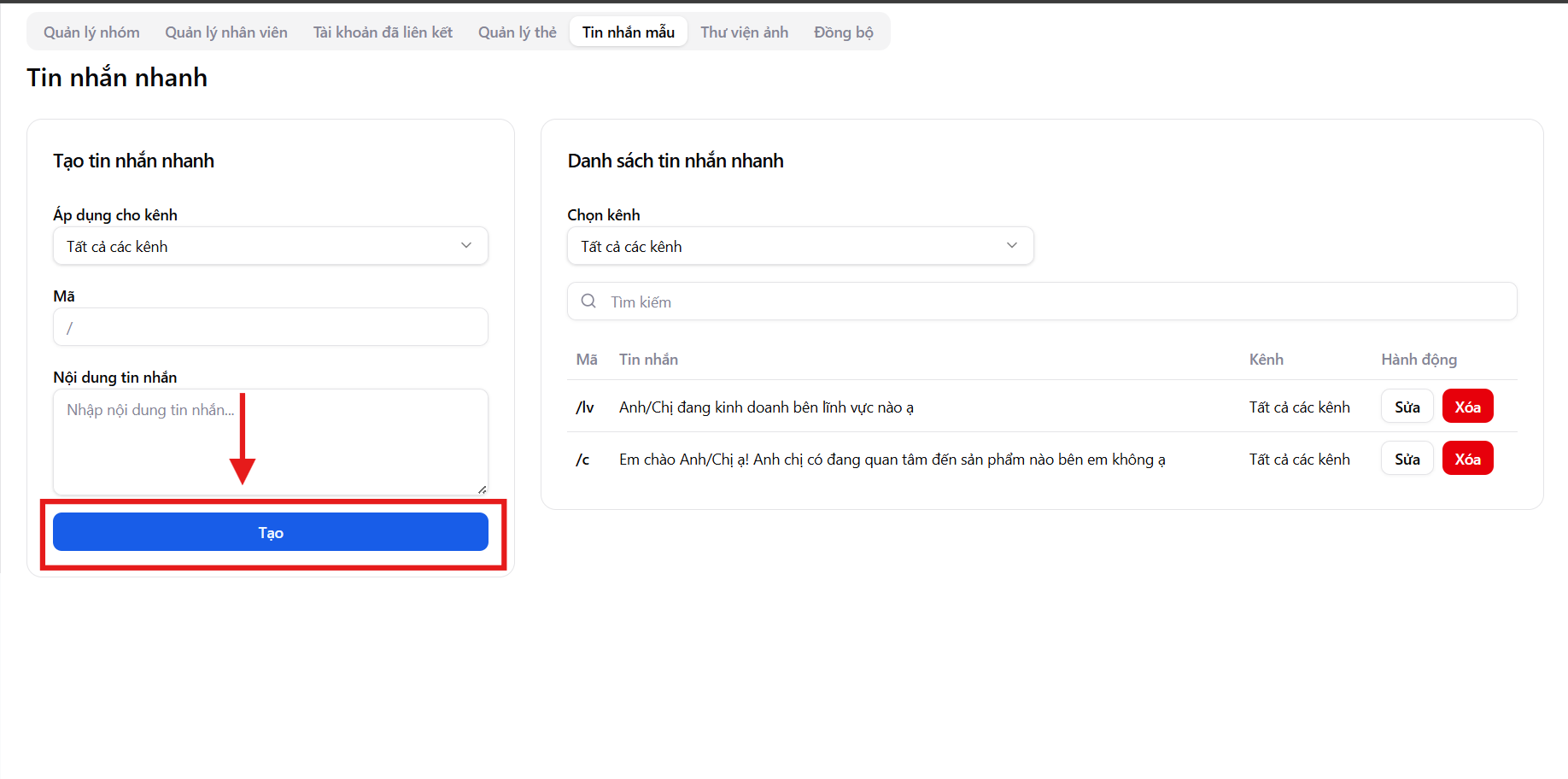Open the Áp dụng cho kênh dropdown

point(270,246)
